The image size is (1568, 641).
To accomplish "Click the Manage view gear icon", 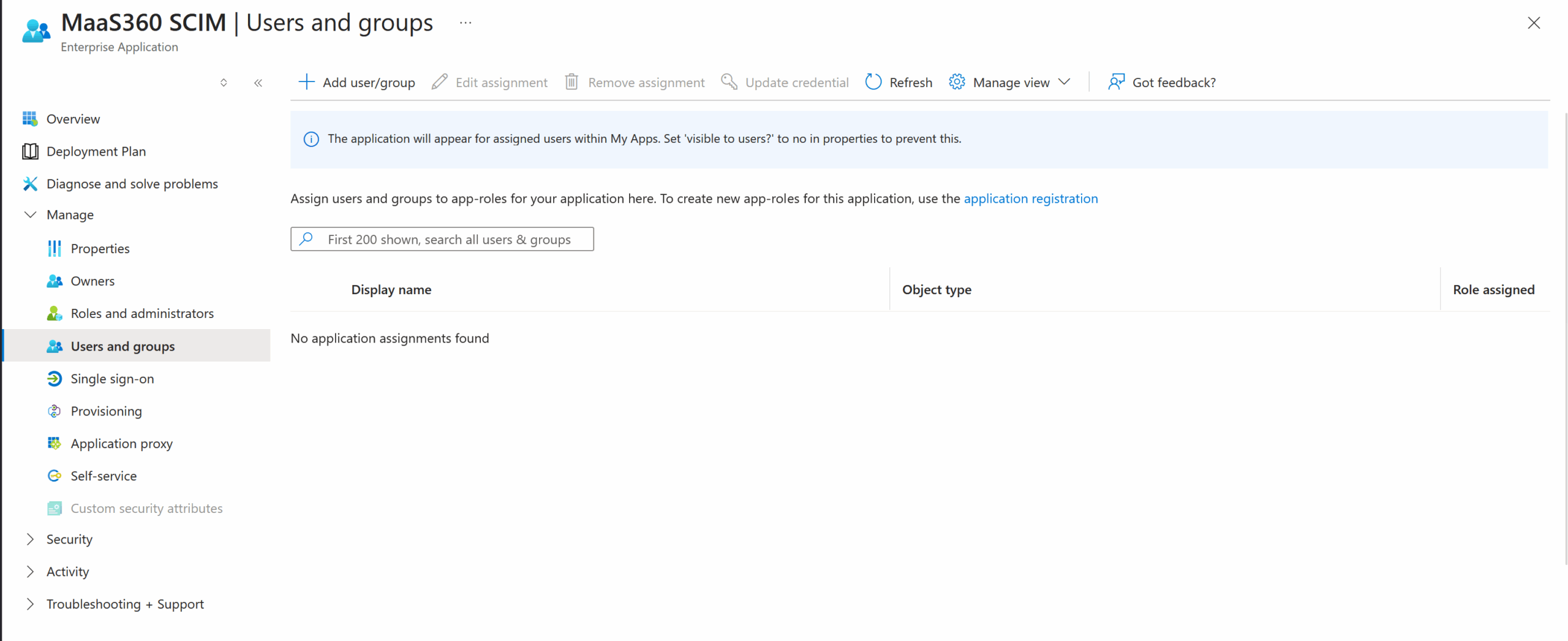I will click(956, 82).
